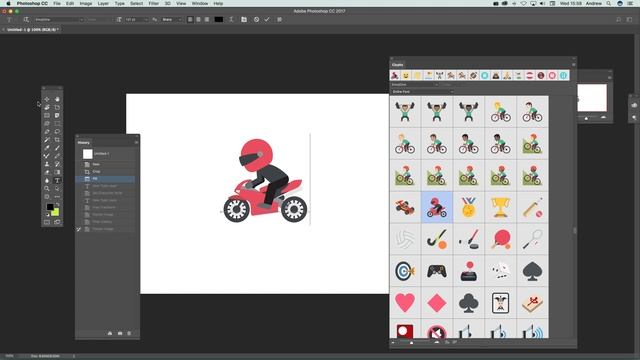This screenshot has width=640, height=360.
Task: Select the Brush tool
Action: click(x=57, y=148)
